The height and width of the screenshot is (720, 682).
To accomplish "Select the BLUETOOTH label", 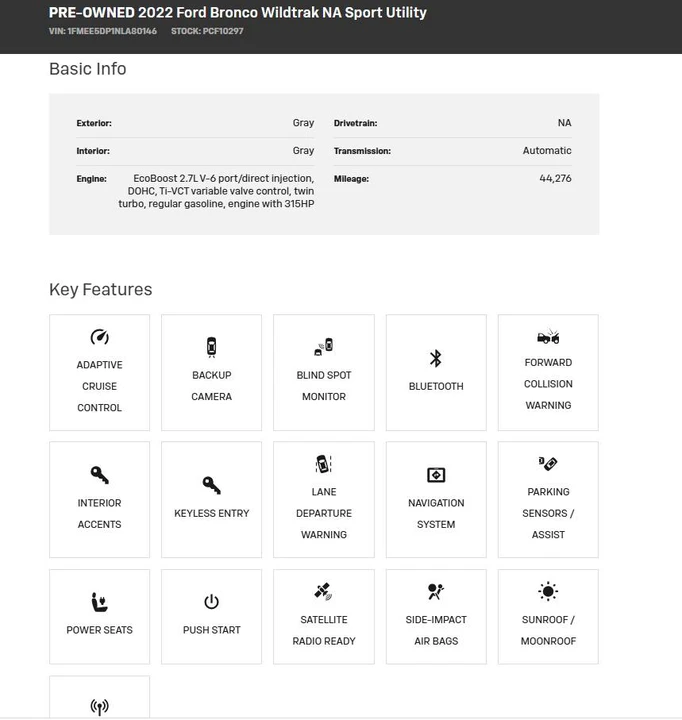I will click(x=436, y=386).
